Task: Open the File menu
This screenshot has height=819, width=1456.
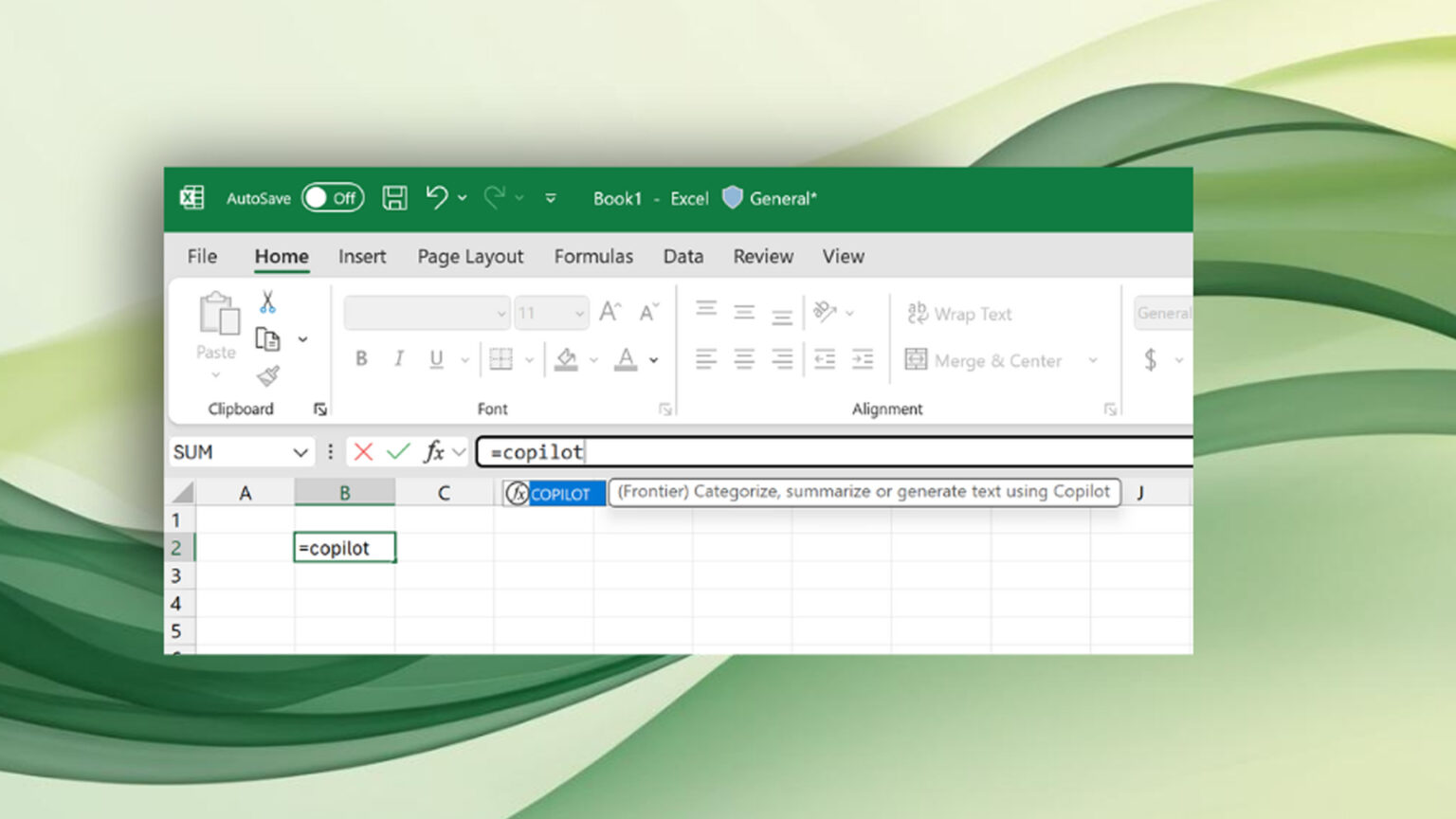Action: (202, 256)
